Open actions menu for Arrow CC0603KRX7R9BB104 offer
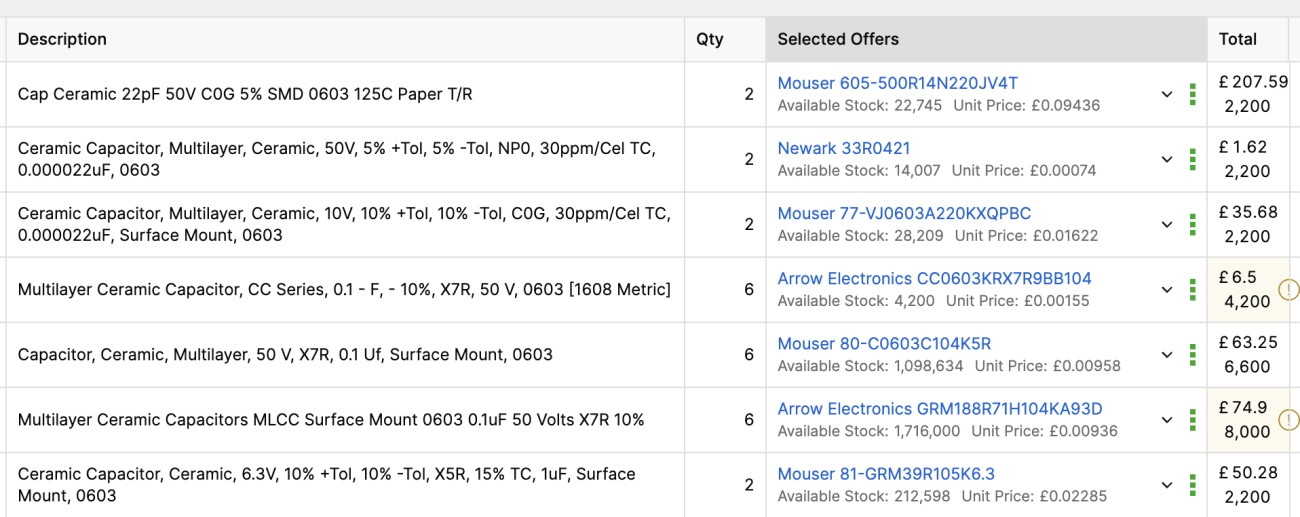This screenshot has width=1300, height=517. tap(1192, 290)
